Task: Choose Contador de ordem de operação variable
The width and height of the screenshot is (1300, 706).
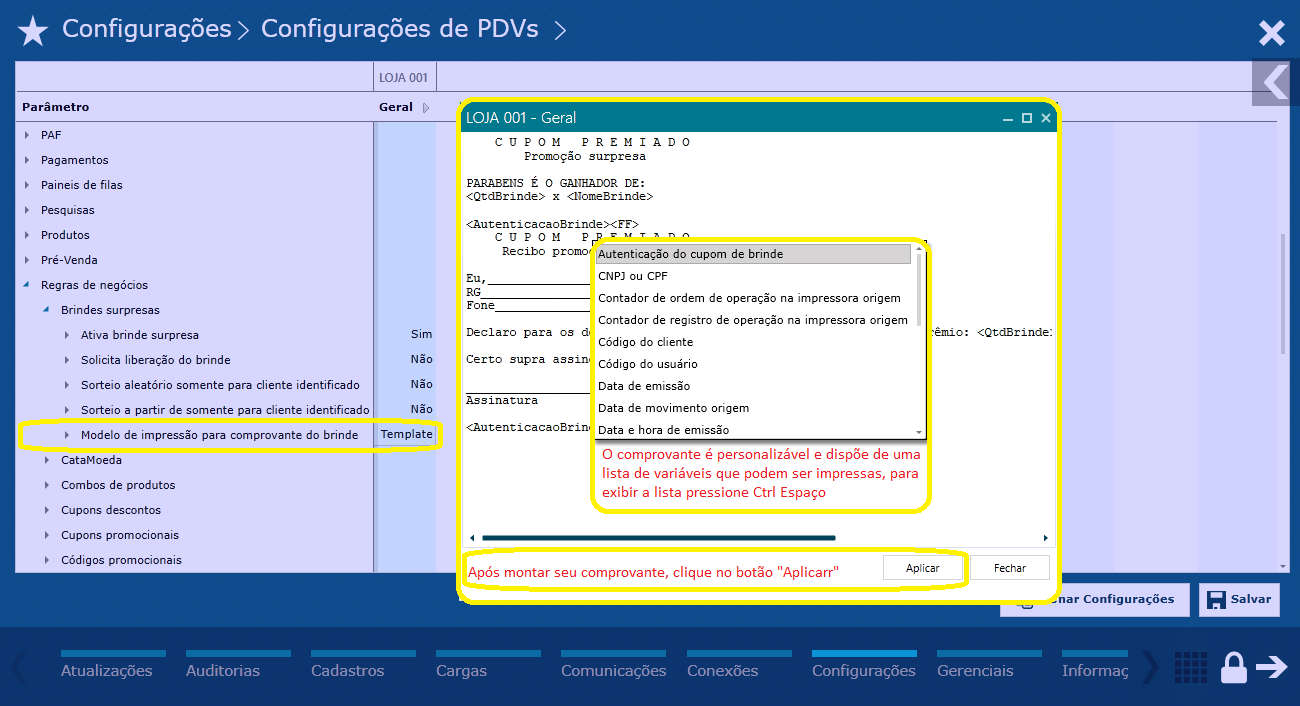Action: [753, 298]
